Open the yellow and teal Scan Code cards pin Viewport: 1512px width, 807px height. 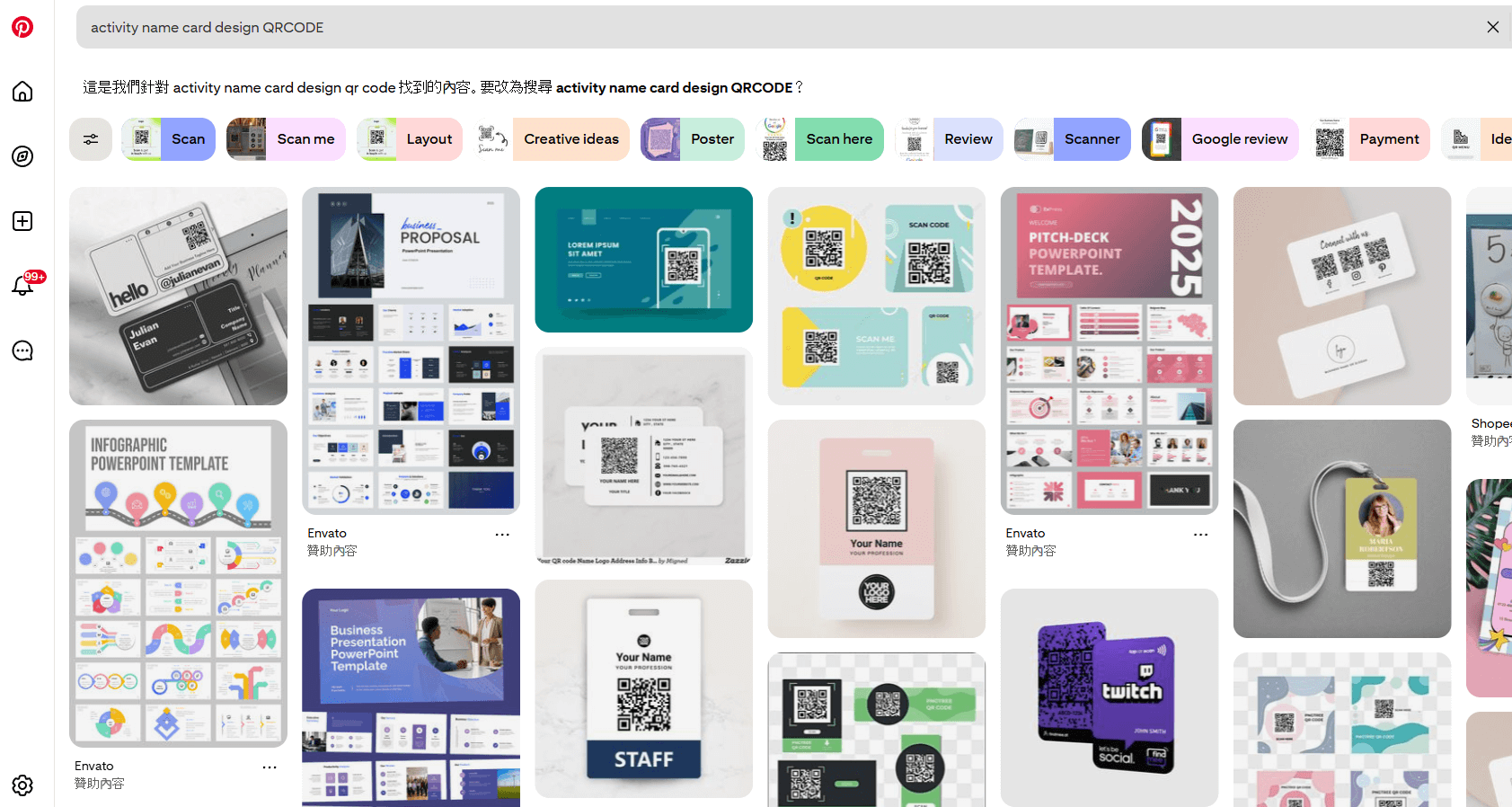pyautogui.click(x=876, y=296)
